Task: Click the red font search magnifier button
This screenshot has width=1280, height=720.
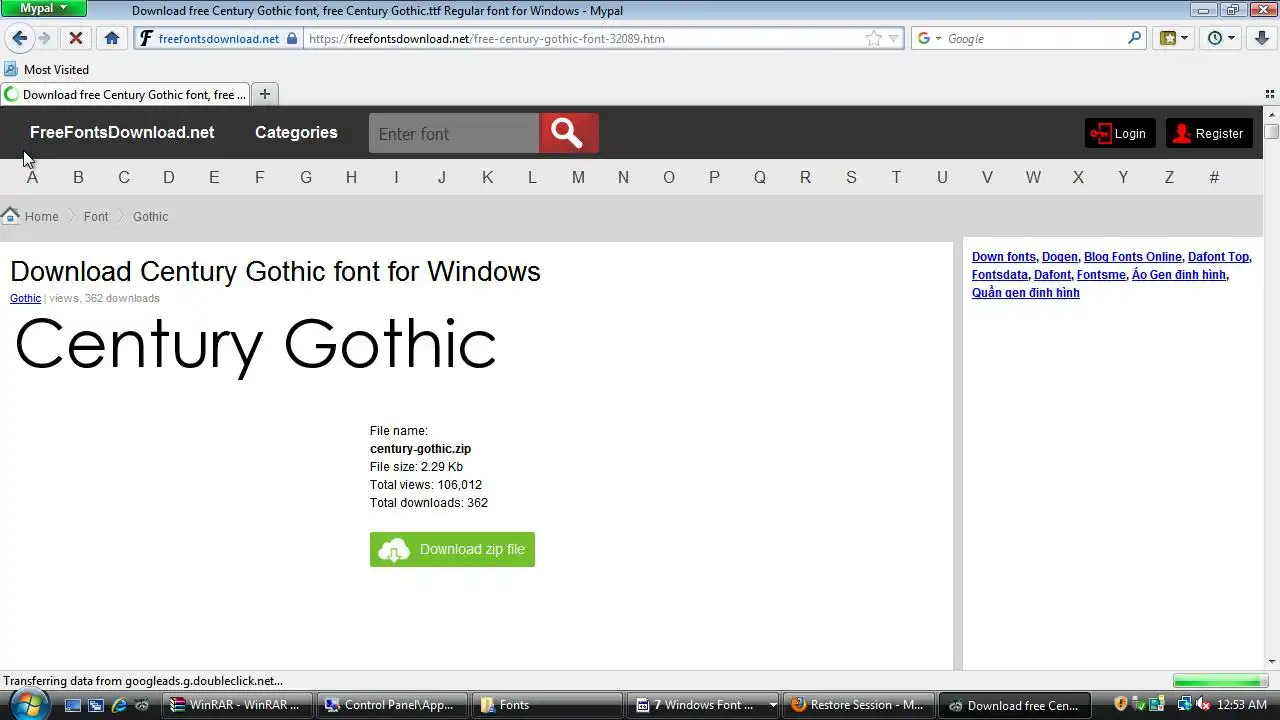Action: pos(569,133)
